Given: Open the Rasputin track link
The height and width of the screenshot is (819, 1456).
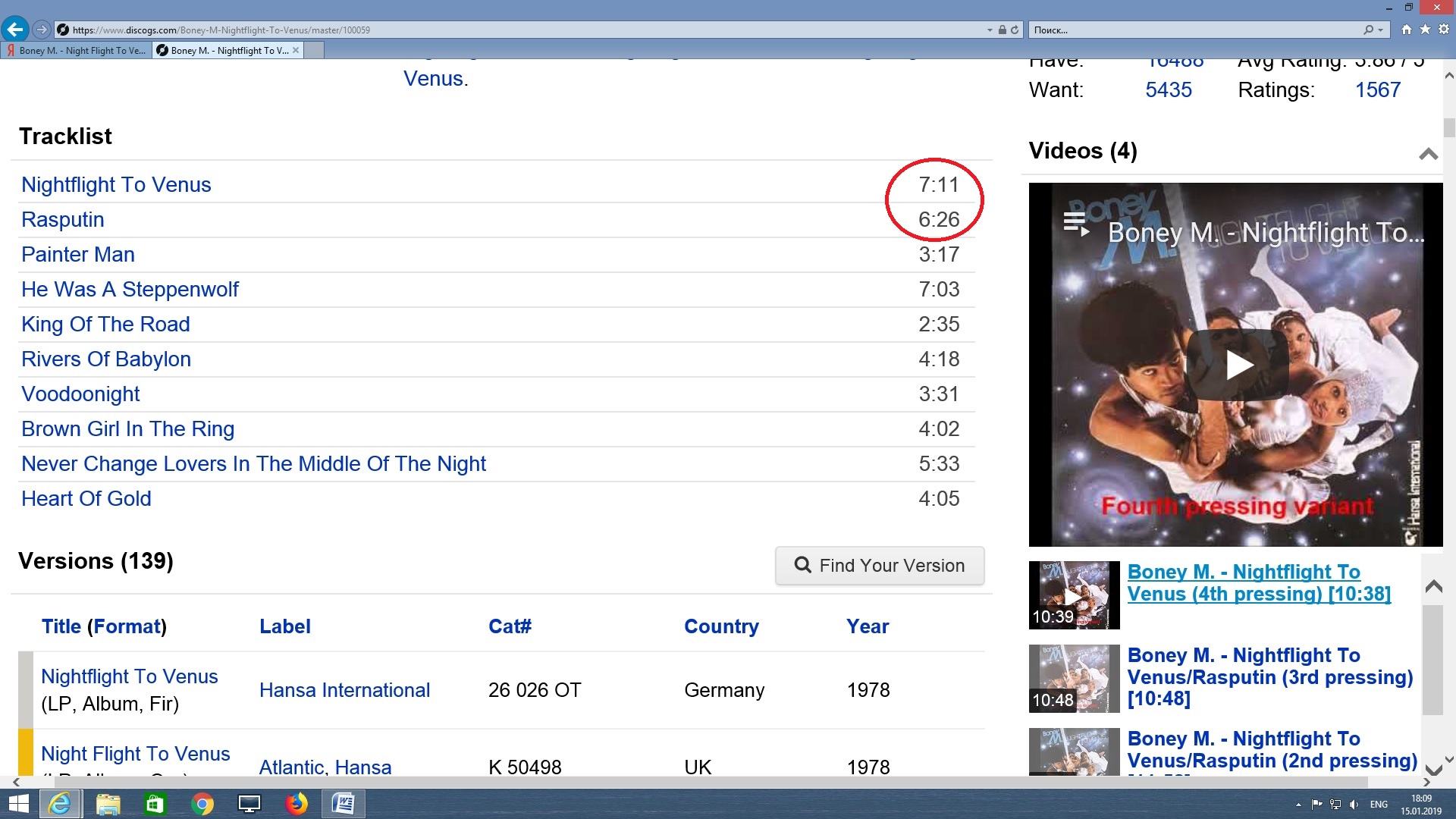Looking at the screenshot, I should (x=62, y=220).
